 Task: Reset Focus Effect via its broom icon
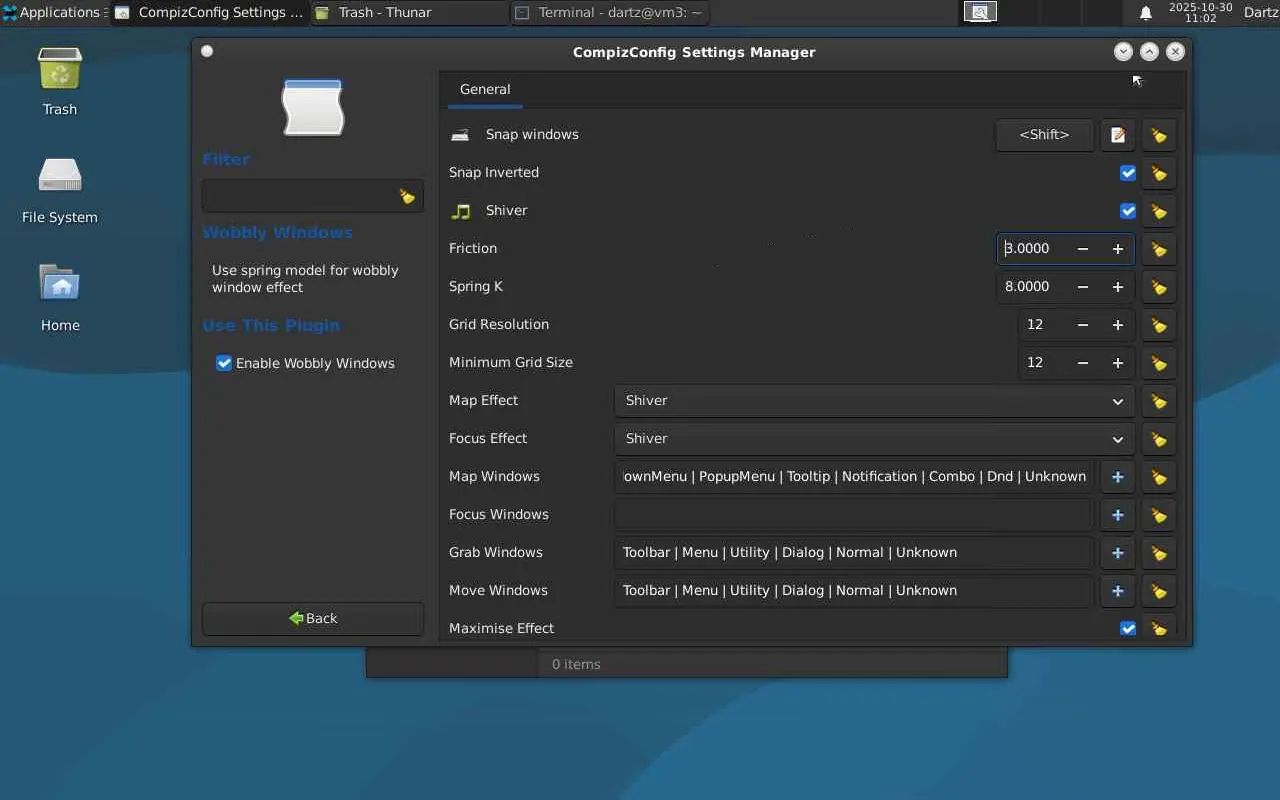(1158, 439)
